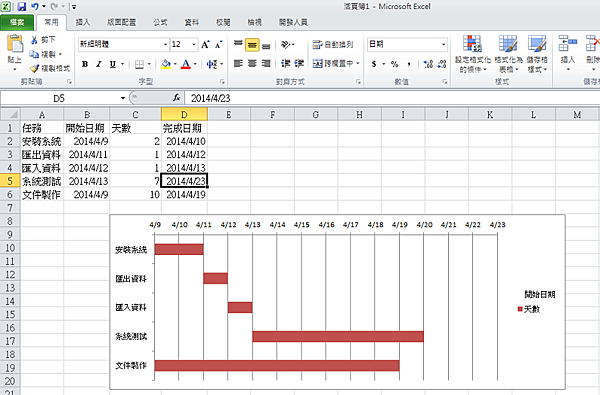Switch to the Insert ribbon tab

[83, 22]
